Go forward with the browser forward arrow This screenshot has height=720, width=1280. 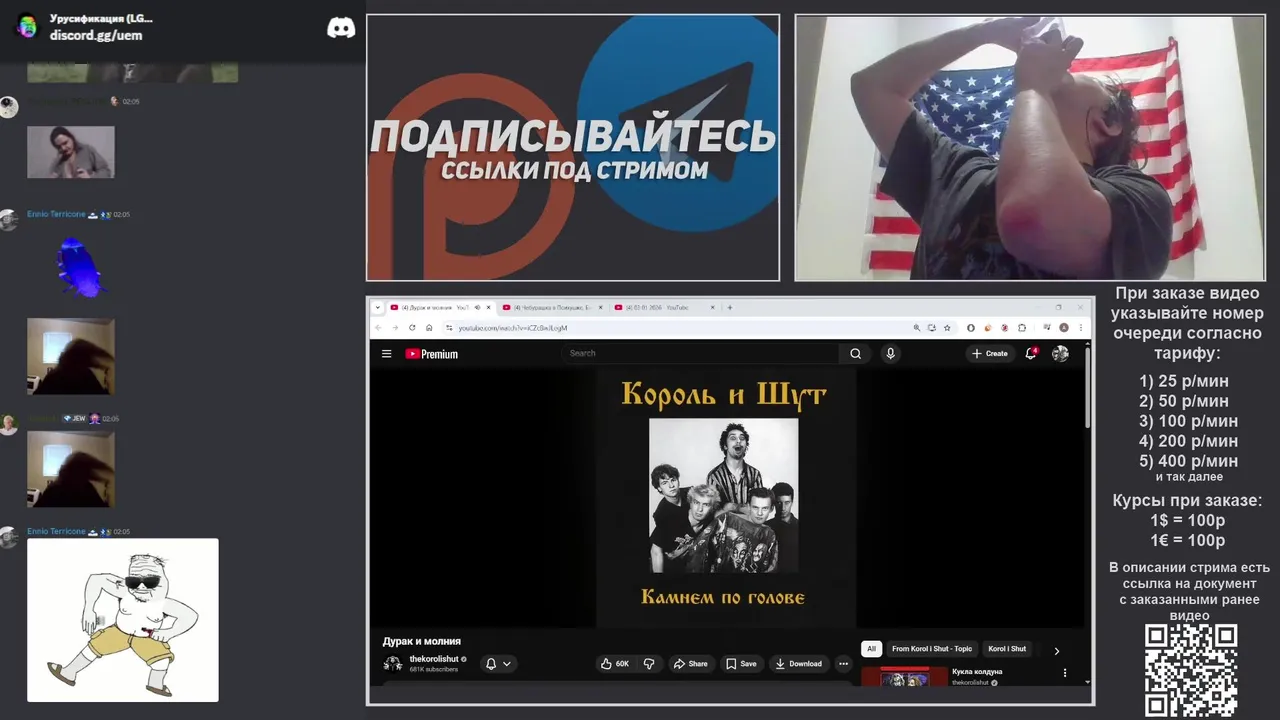click(396, 327)
